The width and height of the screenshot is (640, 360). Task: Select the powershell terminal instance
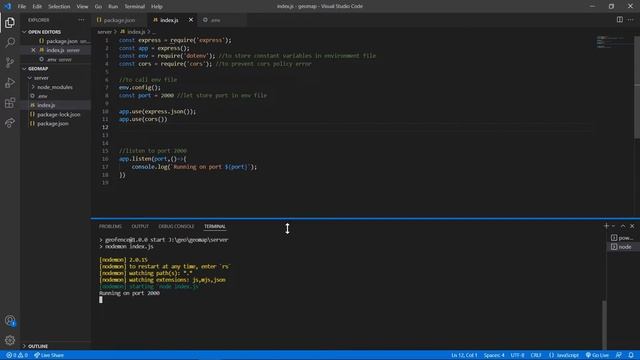622,238
